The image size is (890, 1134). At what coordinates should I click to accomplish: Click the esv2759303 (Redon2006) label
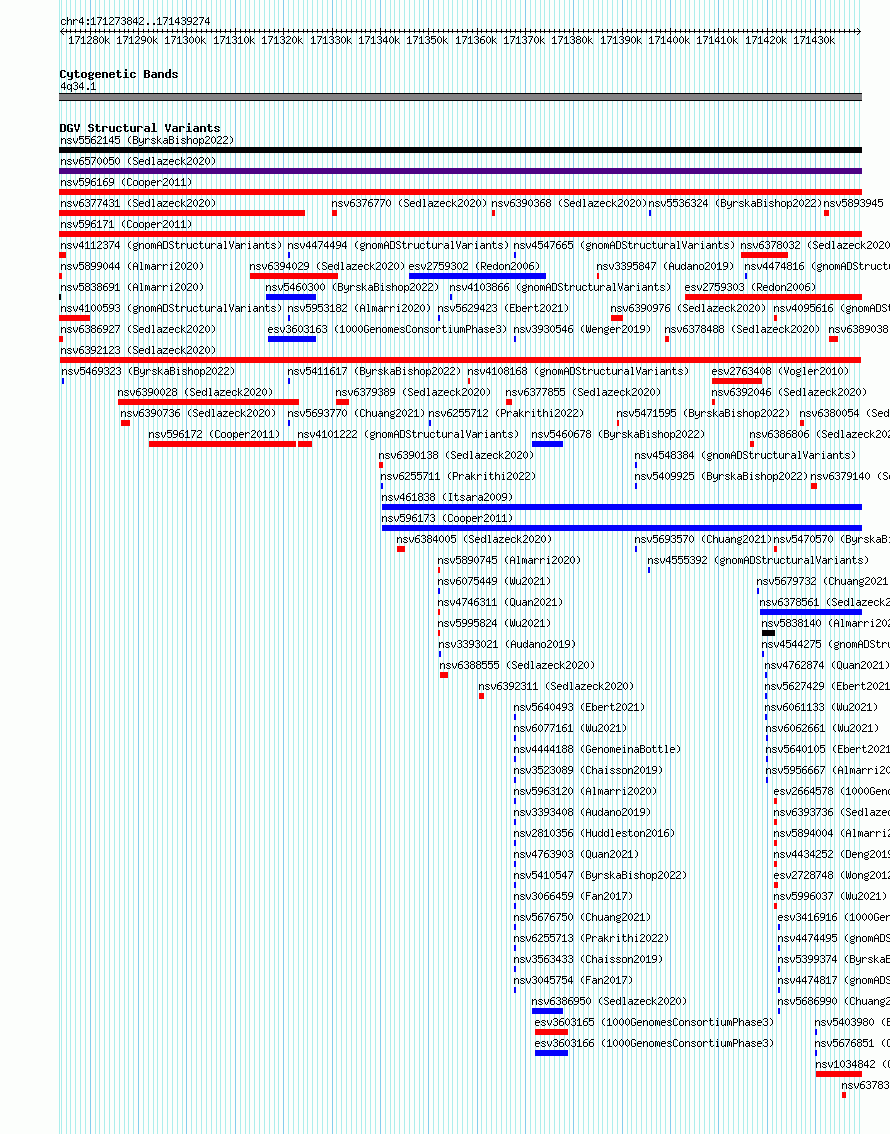pos(750,287)
